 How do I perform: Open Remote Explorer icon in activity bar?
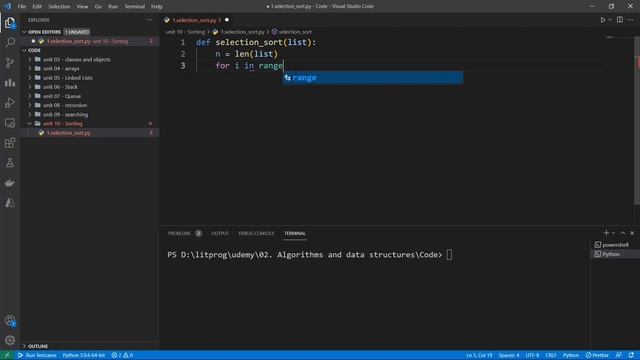pyautogui.click(x=10, y=122)
